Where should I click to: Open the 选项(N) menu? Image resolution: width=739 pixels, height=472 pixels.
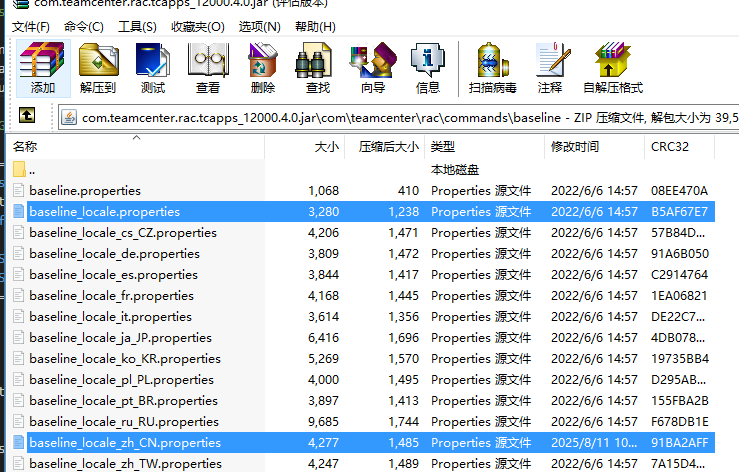(x=259, y=26)
